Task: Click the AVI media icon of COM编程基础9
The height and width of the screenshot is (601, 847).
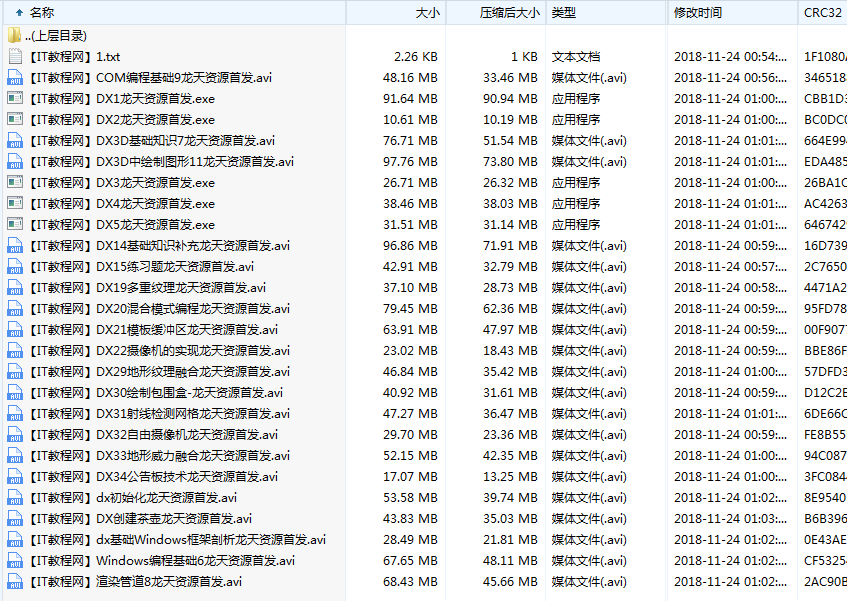Action: coord(13,77)
